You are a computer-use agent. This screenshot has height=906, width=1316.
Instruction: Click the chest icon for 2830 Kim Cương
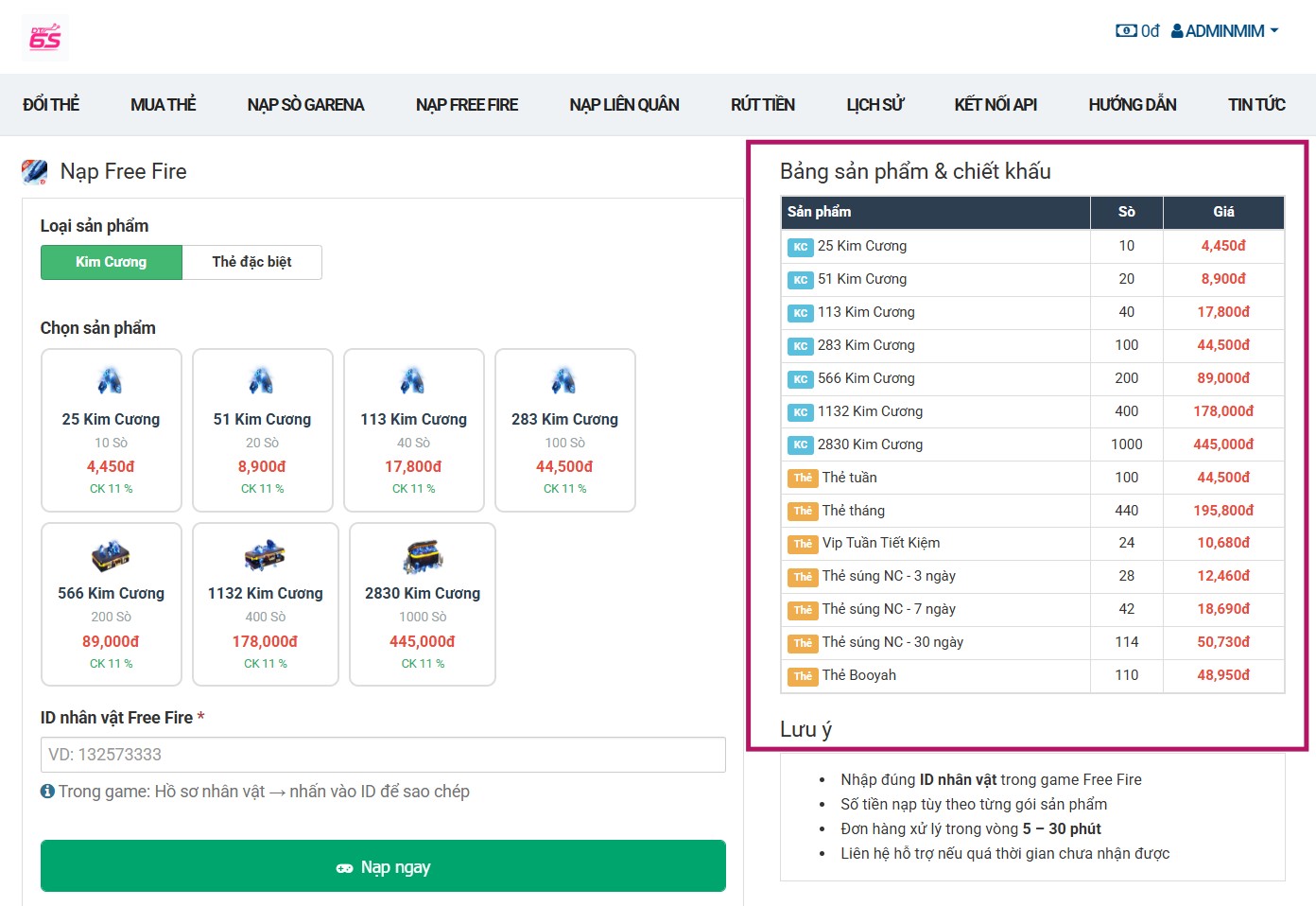[x=423, y=556]
